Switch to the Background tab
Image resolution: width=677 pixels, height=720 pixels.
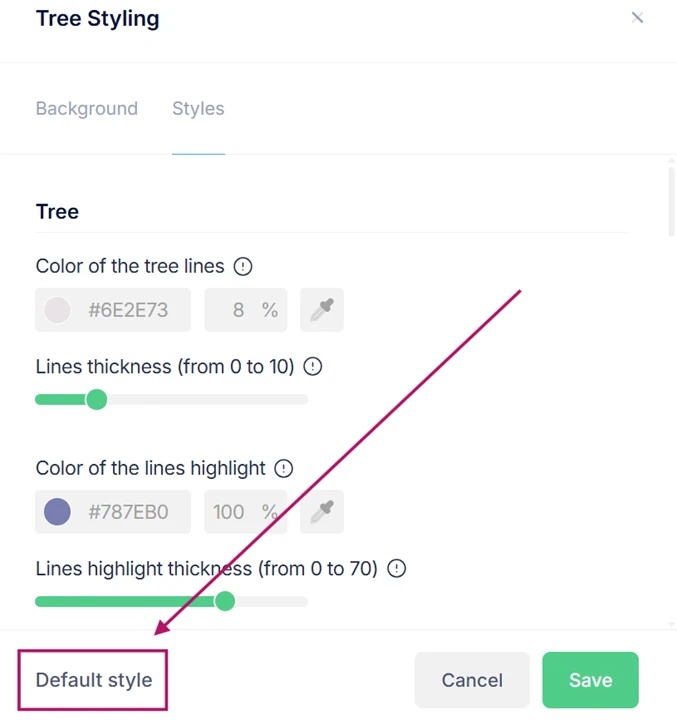(87, 109)
